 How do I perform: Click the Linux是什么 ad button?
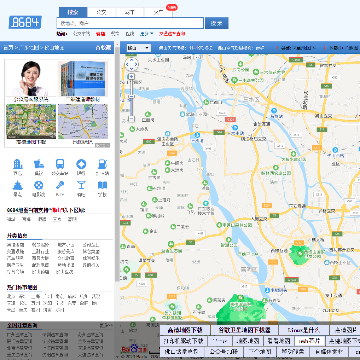(304, 330)
